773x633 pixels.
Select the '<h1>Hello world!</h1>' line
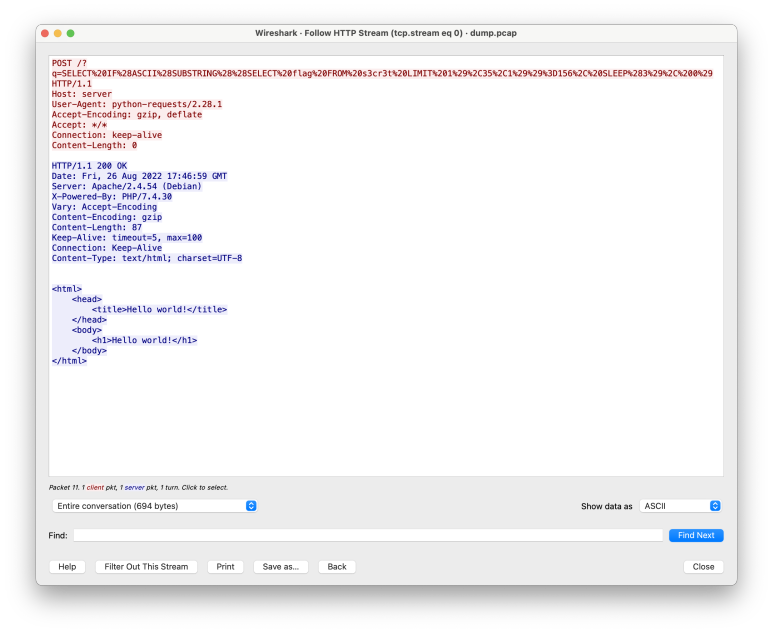(144, 340)
